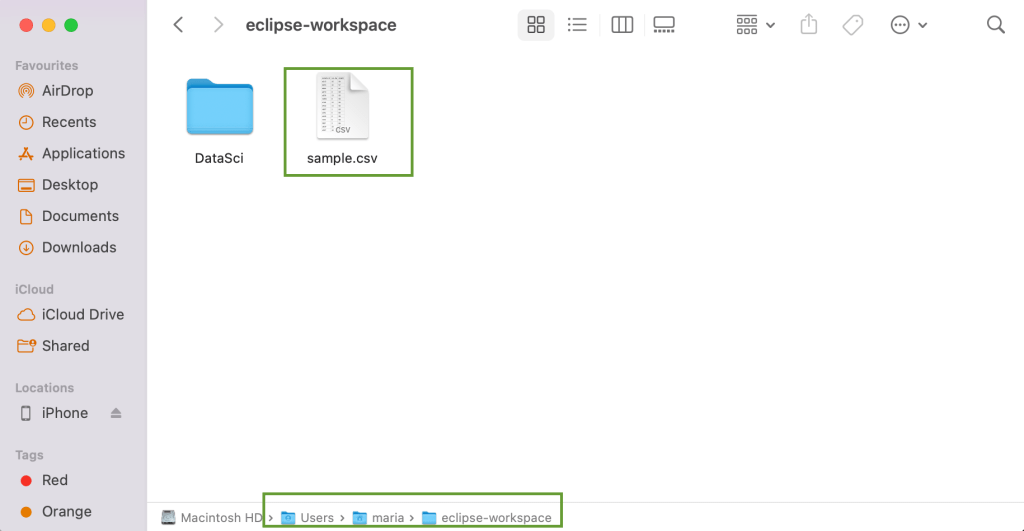Open the Group By dropdown
Screen dimensions: 1024x531
[x=755, y=25]
